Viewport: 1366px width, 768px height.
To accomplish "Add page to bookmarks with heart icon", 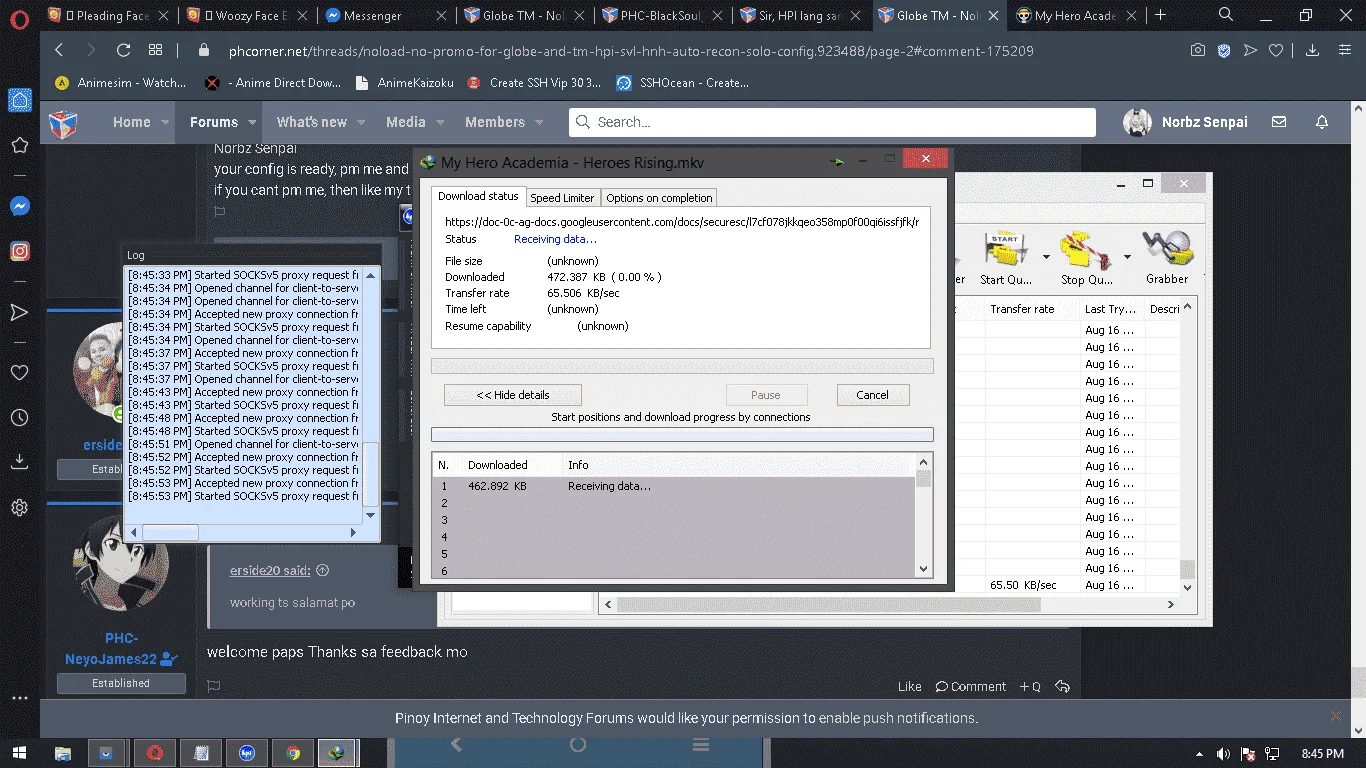I will [1276, 50].
